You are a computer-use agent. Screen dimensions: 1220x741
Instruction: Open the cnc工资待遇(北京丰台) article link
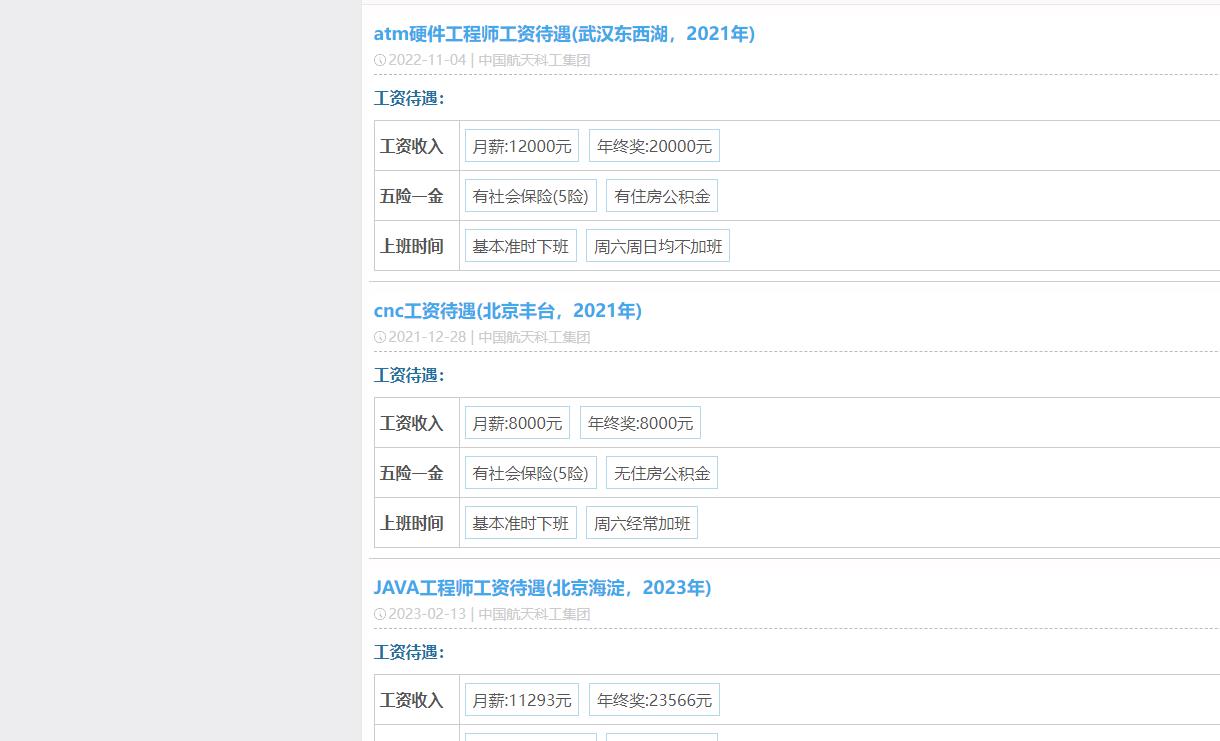point(507,310)
